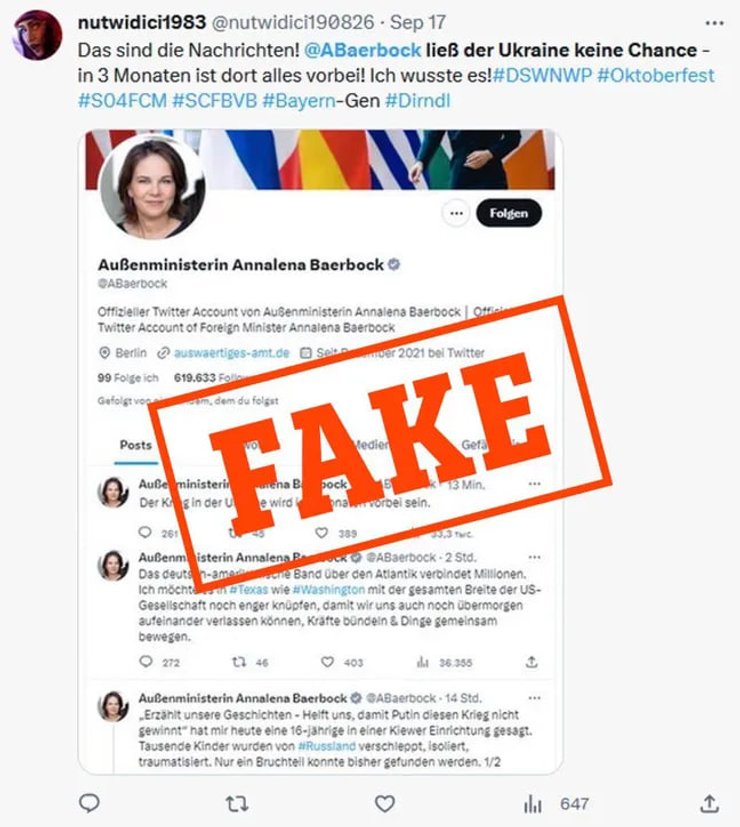Follow Baerbock with the Folgen button
The image size is (740, 827).
(508, 213)
